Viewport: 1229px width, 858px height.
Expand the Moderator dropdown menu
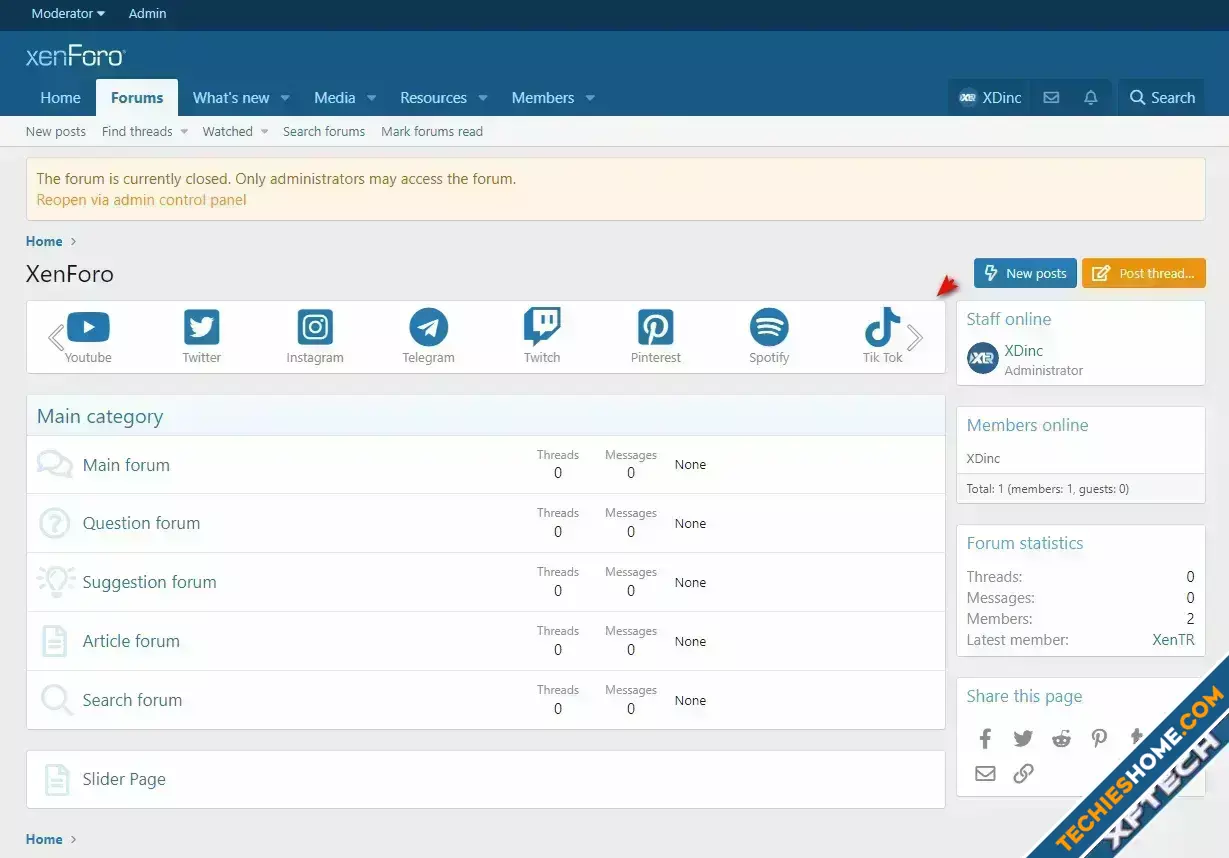point(68,14)
